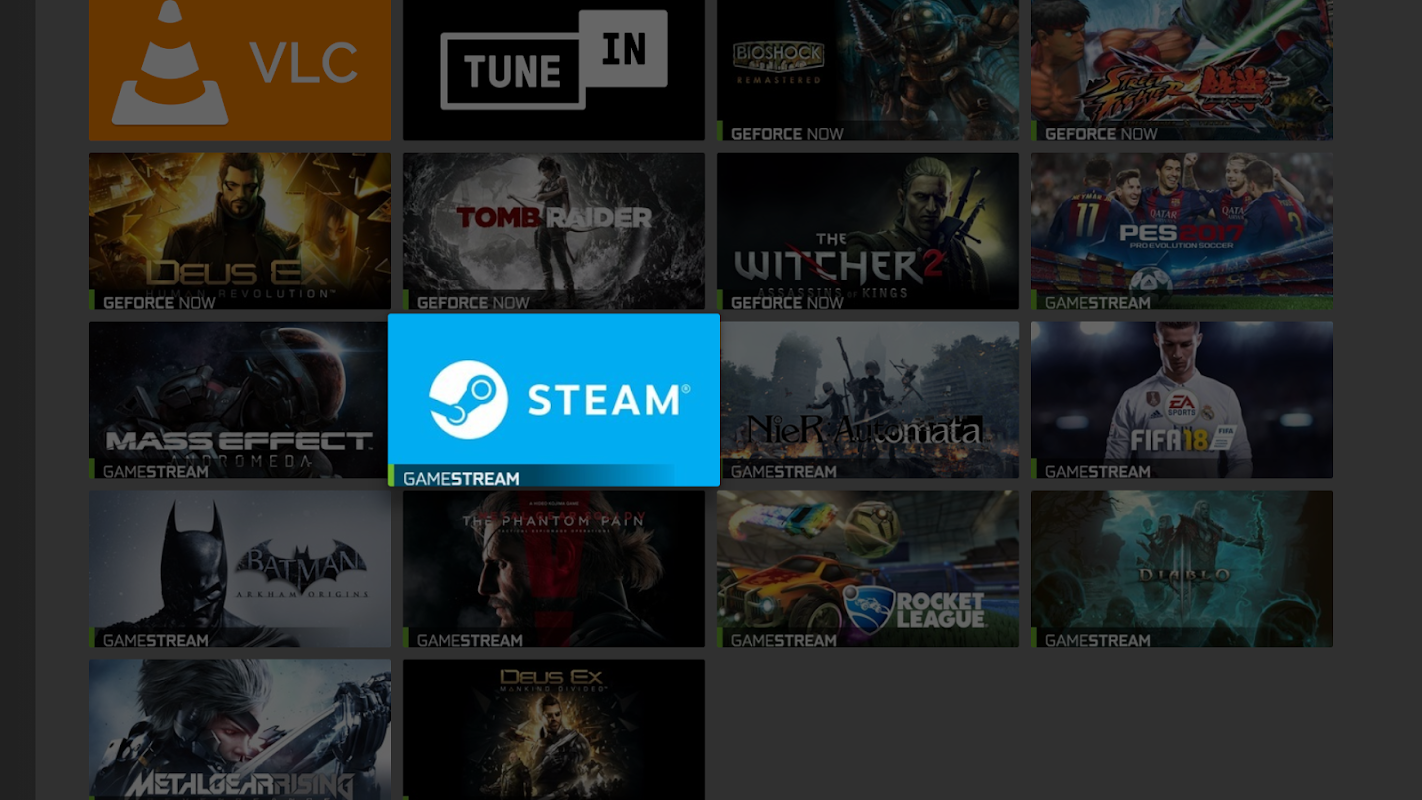The image size is (1422, 800).
Task: Select Deus Ex Human Revolution tile
Action: [x=240, y=231]
